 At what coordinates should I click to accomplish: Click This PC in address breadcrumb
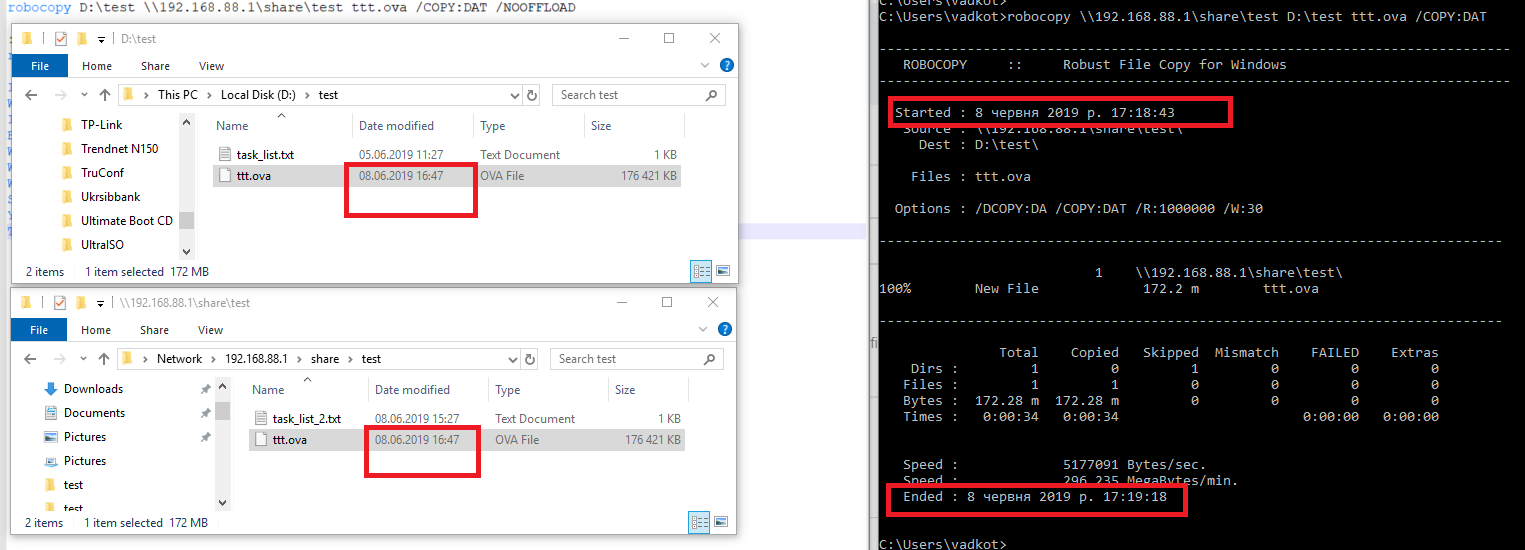click(177, 95)
